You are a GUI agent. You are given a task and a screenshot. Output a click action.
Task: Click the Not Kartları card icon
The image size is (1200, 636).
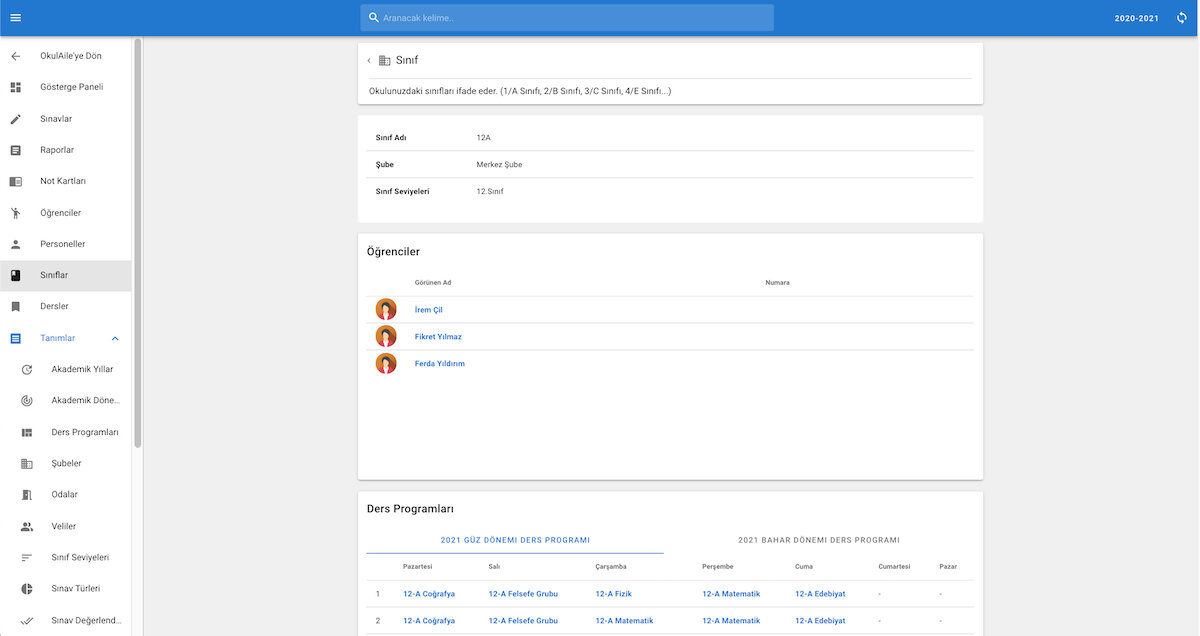(15, 181)
